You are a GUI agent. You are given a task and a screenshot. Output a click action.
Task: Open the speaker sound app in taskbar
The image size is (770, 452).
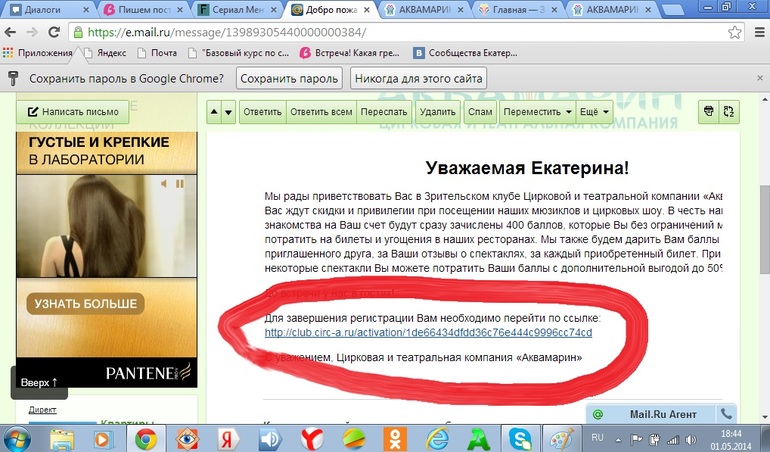[x=270, y=439]
